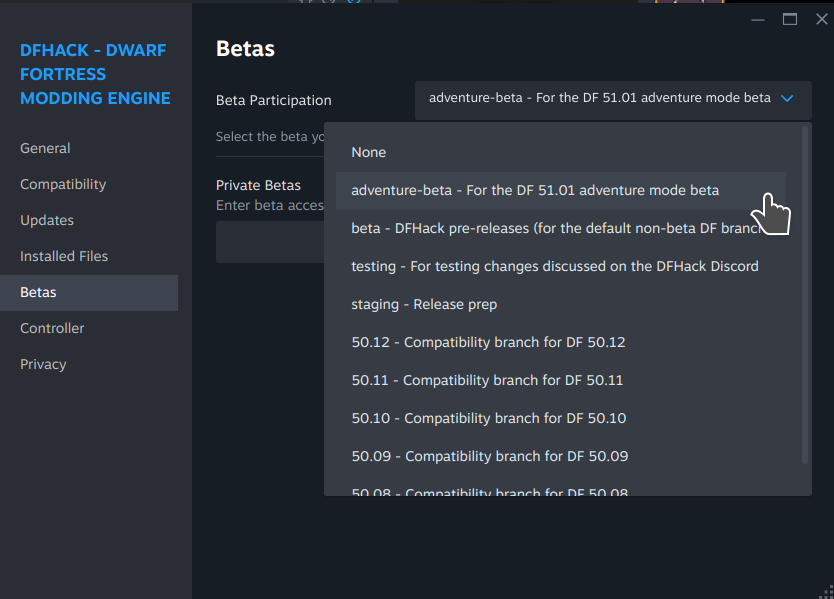Select None in the beta list
This screenshot has height=599, width=834.
tap(368, 152)
